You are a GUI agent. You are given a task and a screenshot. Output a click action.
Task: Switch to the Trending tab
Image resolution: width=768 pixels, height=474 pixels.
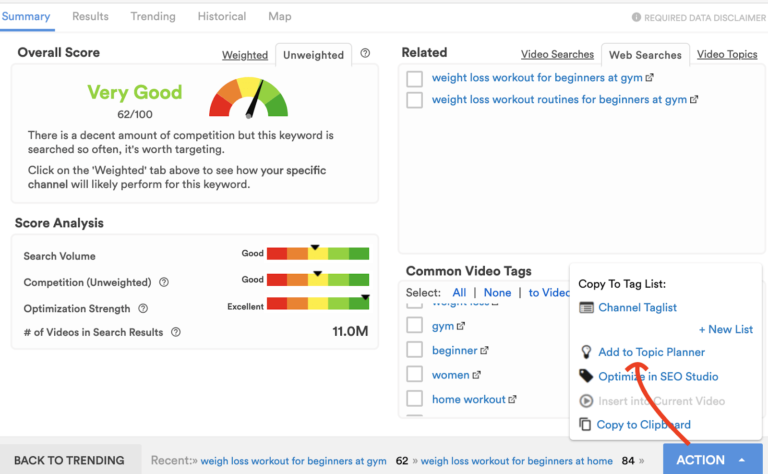tap(153, 16)
